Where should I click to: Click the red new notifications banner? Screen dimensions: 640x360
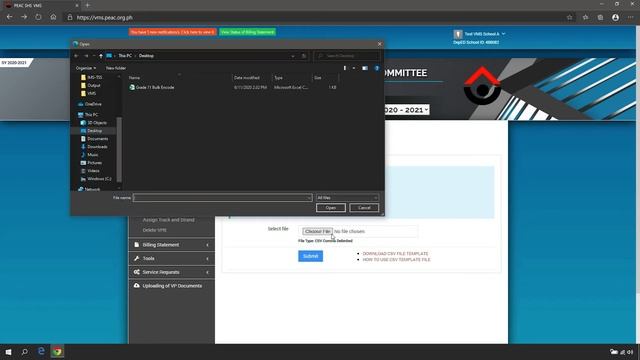point(172,32)
